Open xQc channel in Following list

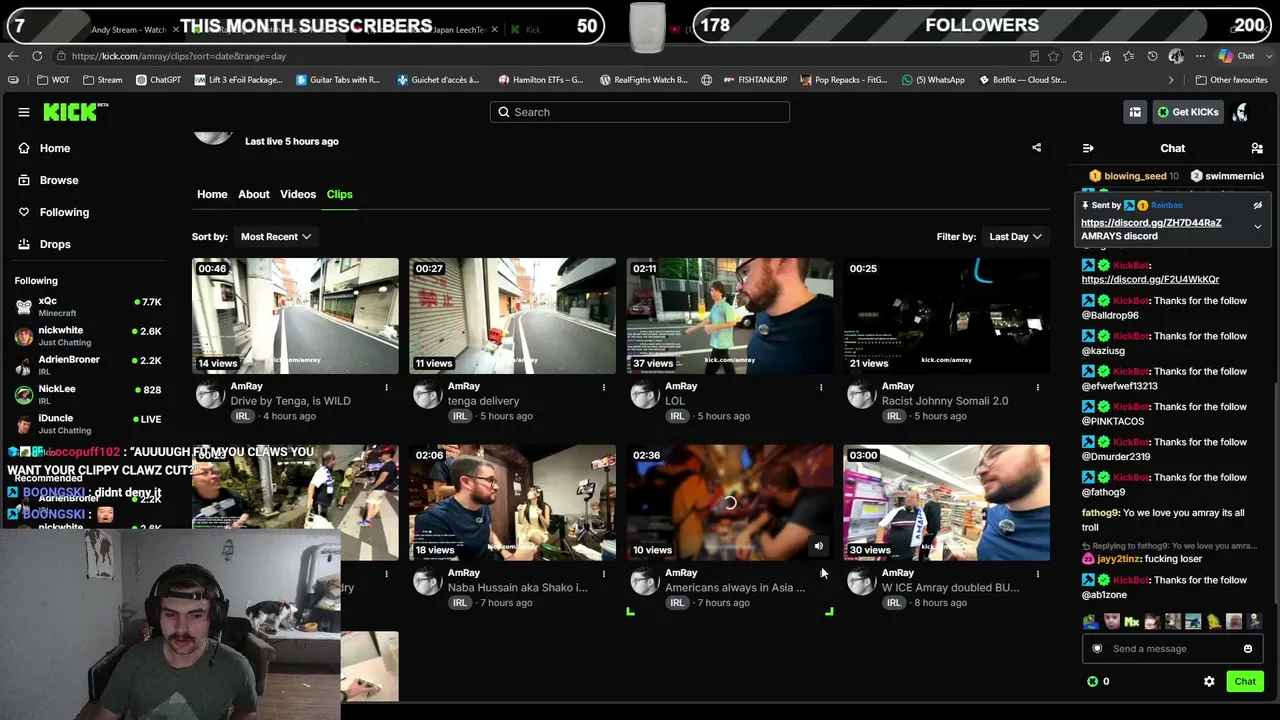88,306
